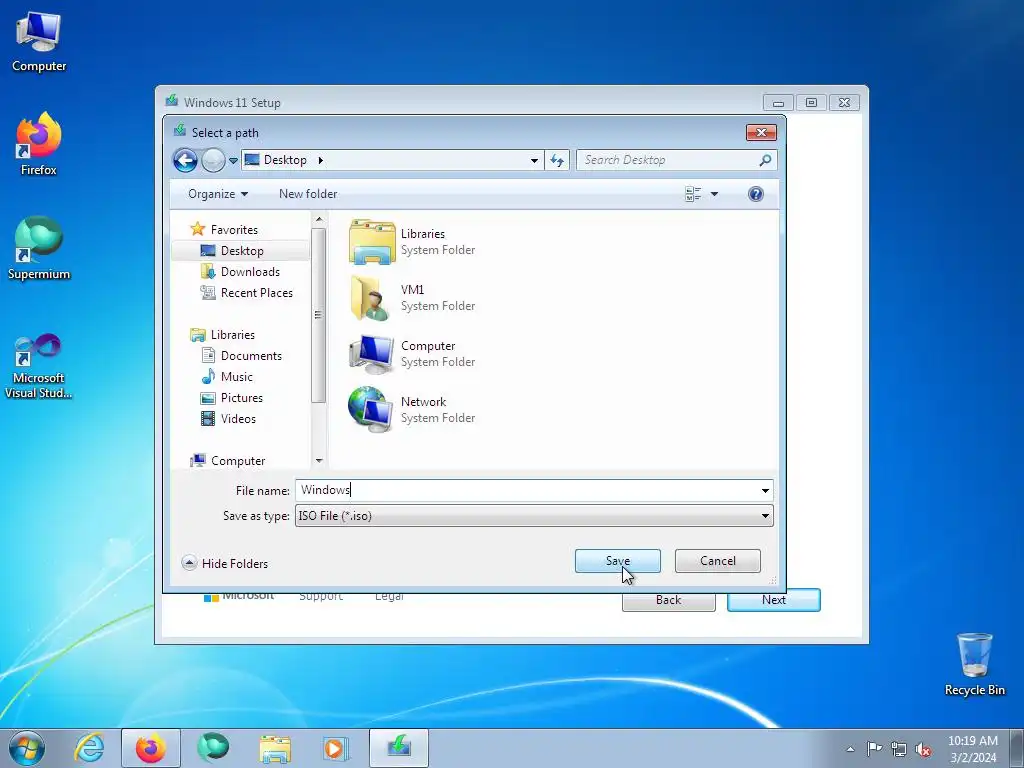The height and width of the screenshot is (768, 1024).
Task: Open Action Center flag icon
Action: point(874,748)
